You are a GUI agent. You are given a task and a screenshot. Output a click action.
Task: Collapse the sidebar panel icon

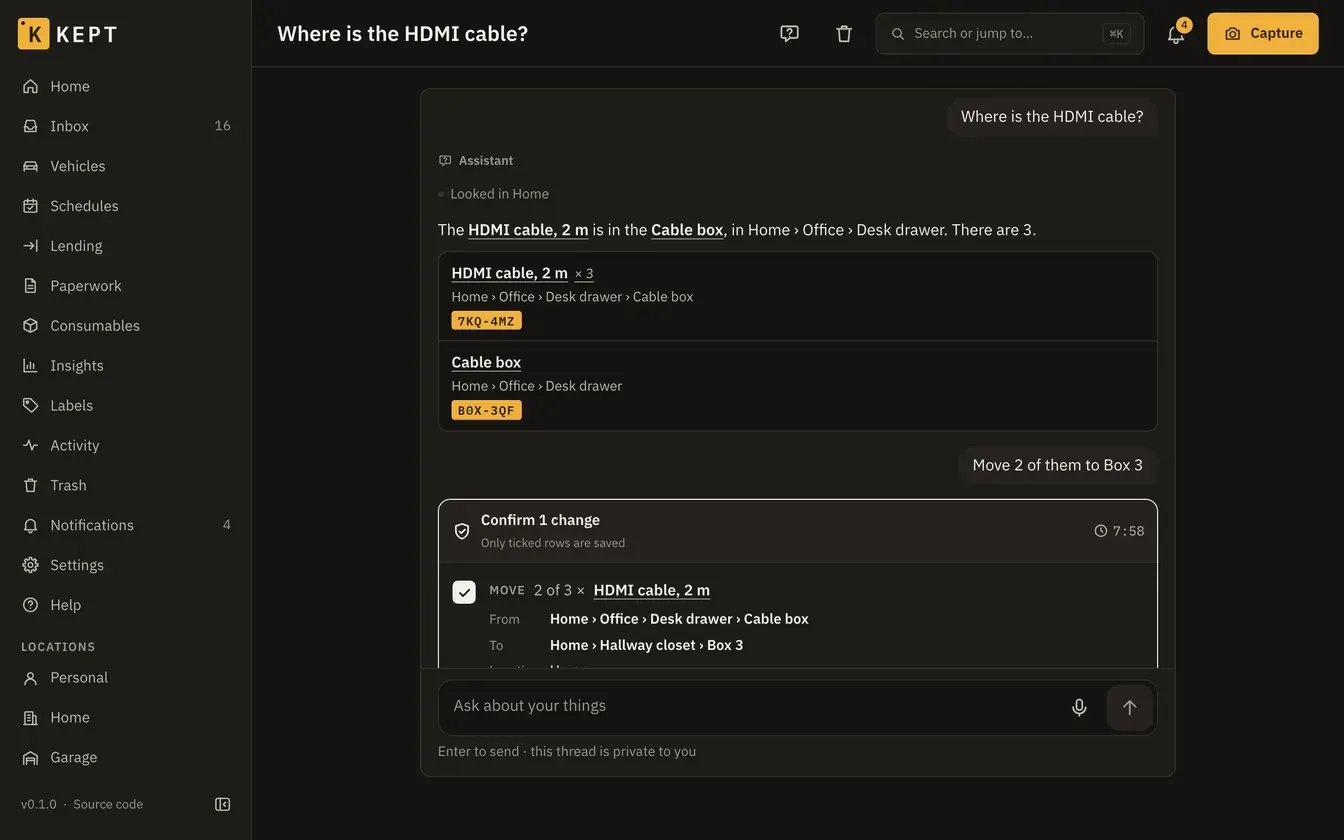(x=222, y=804)
